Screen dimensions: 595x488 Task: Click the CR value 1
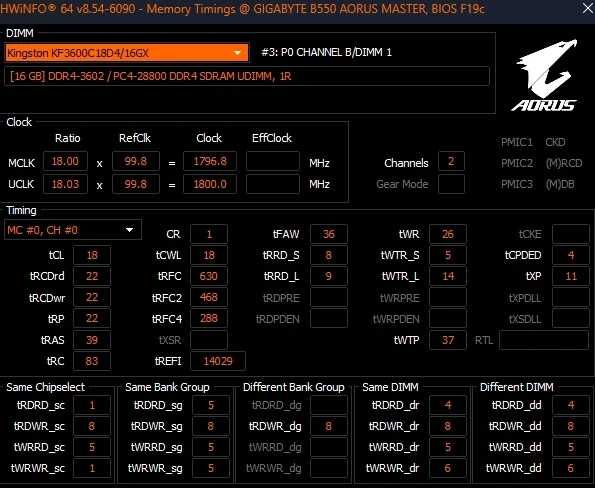coord(209,234)
